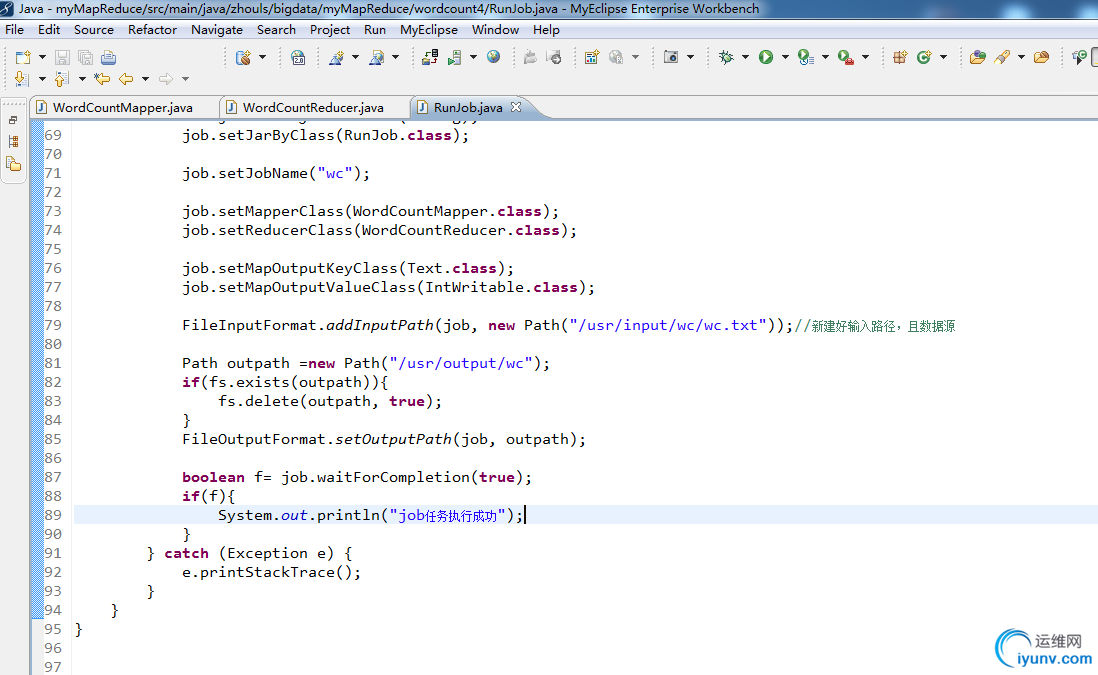Open the Refactor menu
Viewport: 1098px width, 675px height.
(x=152, y=29)
